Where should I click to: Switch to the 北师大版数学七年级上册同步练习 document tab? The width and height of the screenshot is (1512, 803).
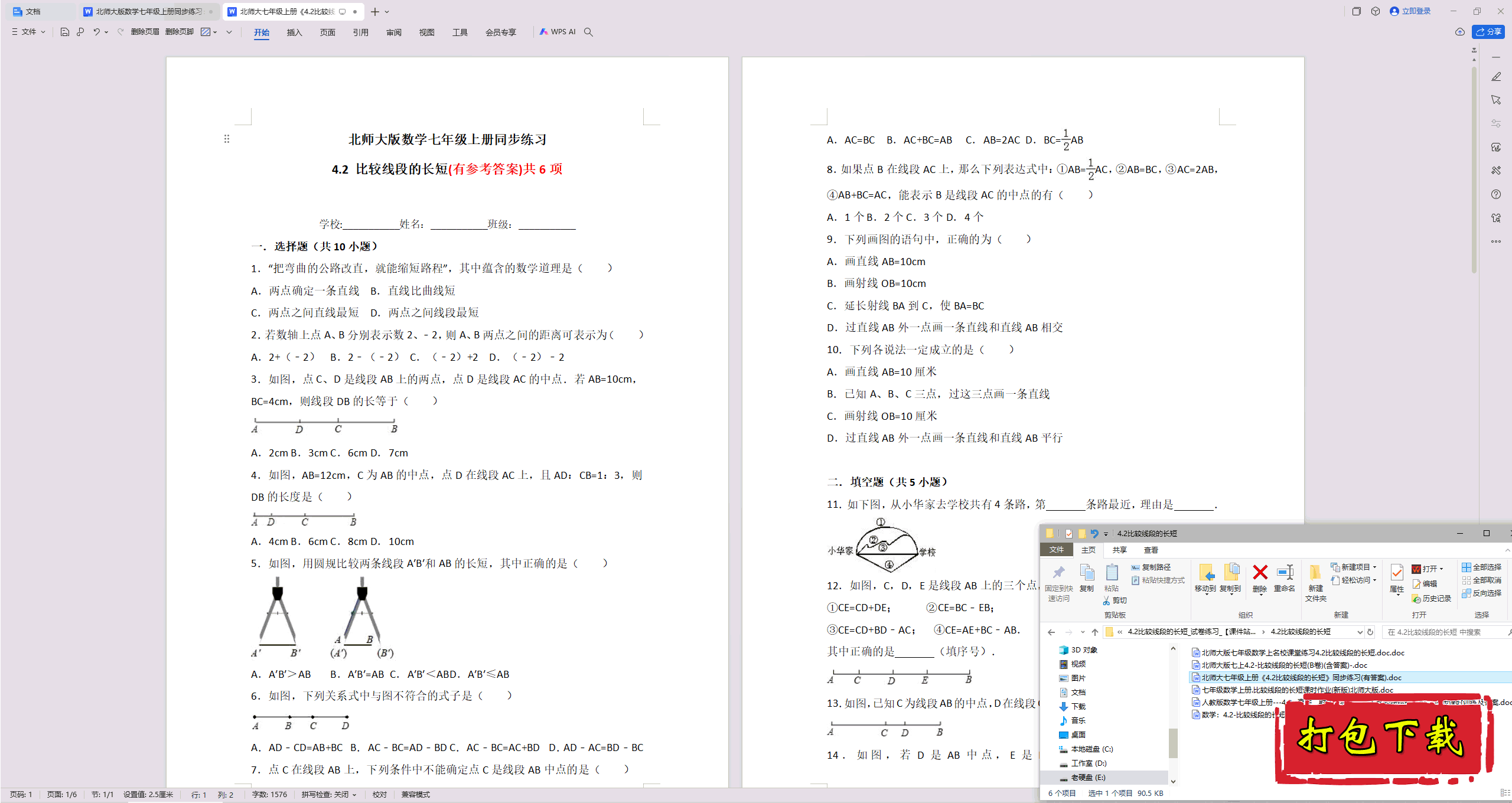tap(149, 11)
